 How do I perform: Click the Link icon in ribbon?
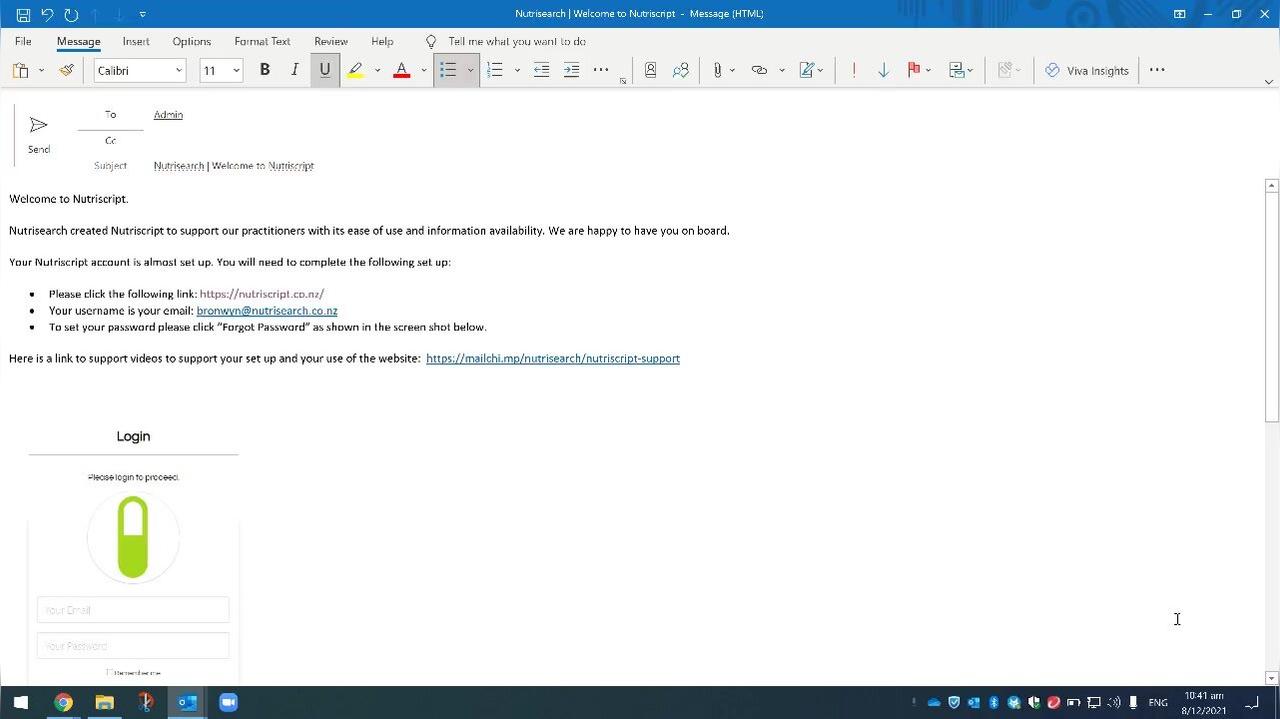click(759, 70)
